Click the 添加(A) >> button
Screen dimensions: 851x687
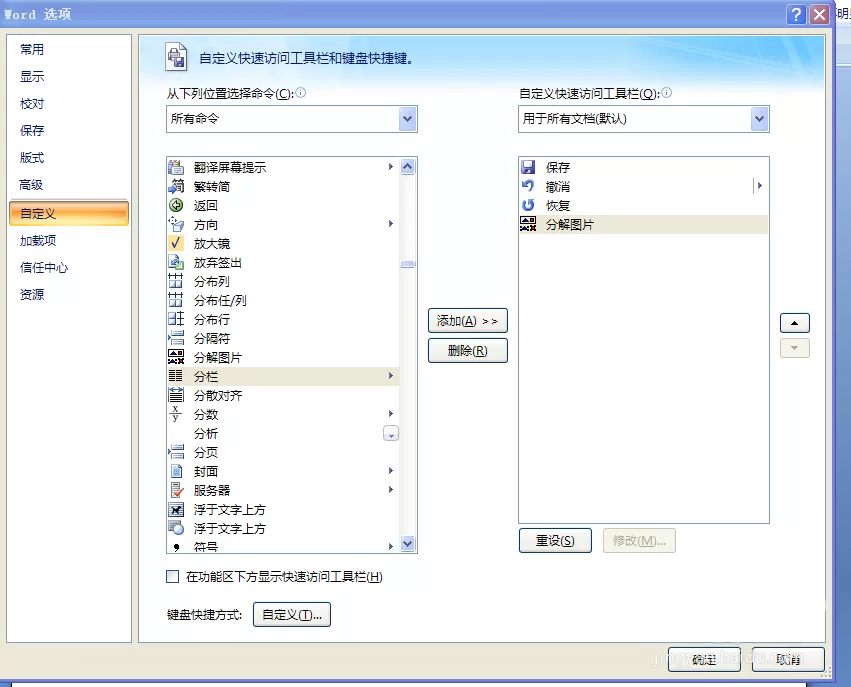coord(468,321)
